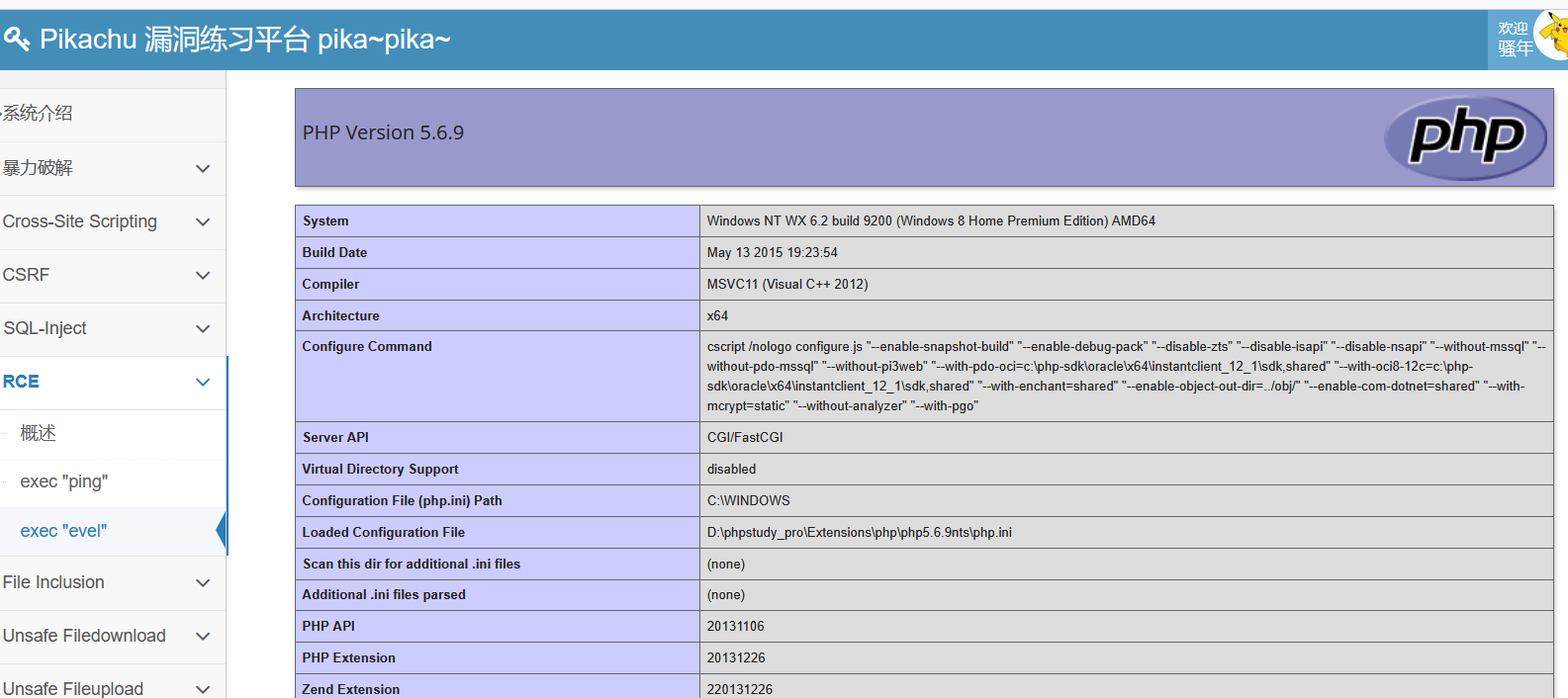Expand the Cross-Site Scripting chevron
The width and height of the screenshot is (1568, 698).
[x=203, y=222]
